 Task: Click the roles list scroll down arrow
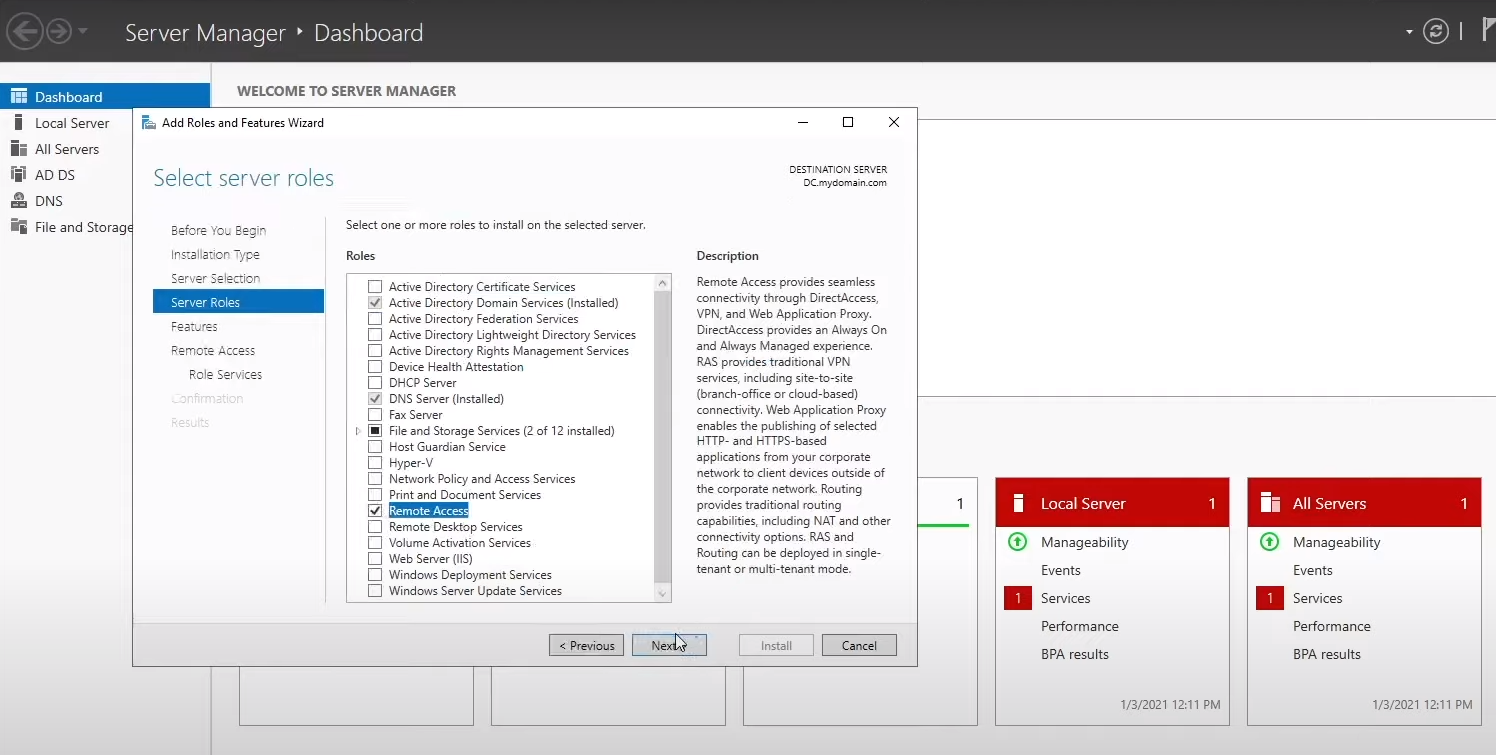point(662,594)
